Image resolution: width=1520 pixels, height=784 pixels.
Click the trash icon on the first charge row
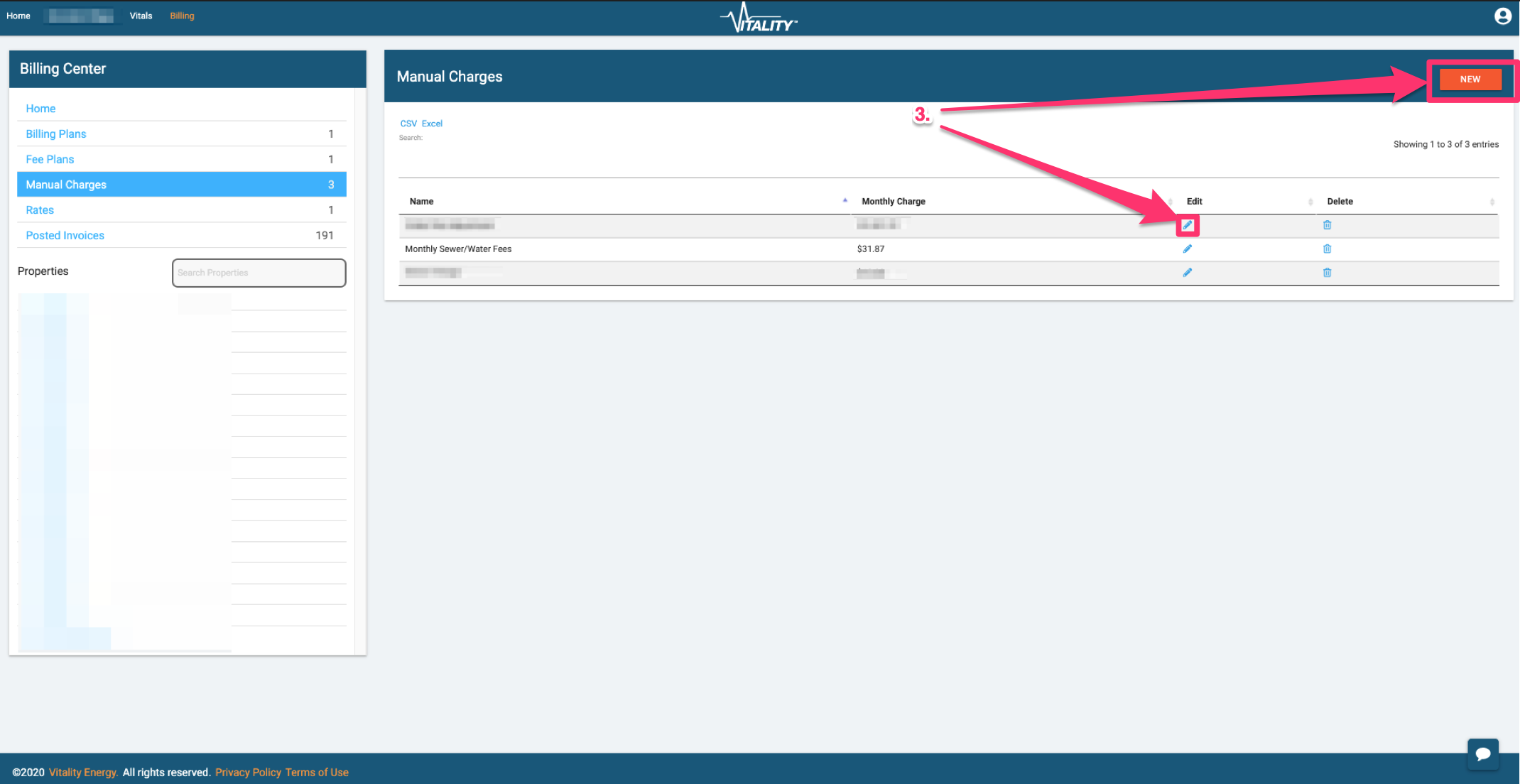pyautogui.click(x=1327, y=225)
